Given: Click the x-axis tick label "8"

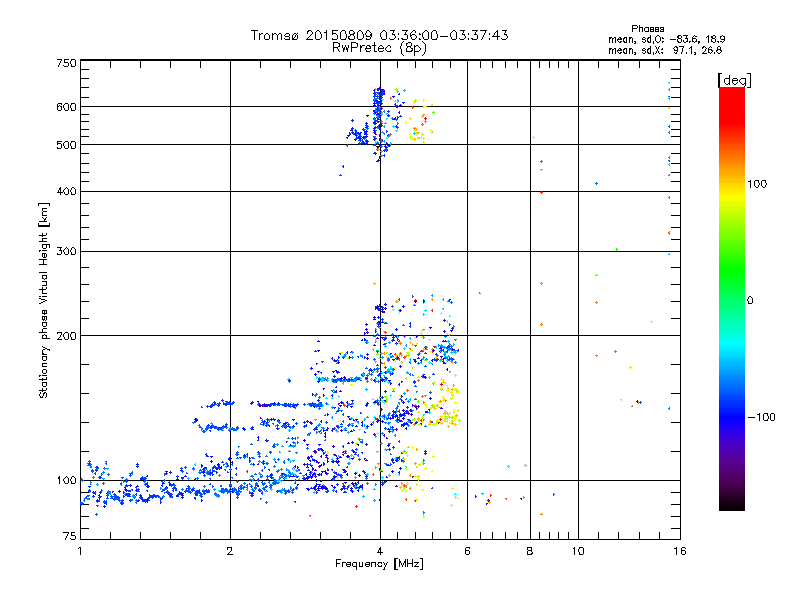Looking at the screenshot, I should click(x=530, y=551).
